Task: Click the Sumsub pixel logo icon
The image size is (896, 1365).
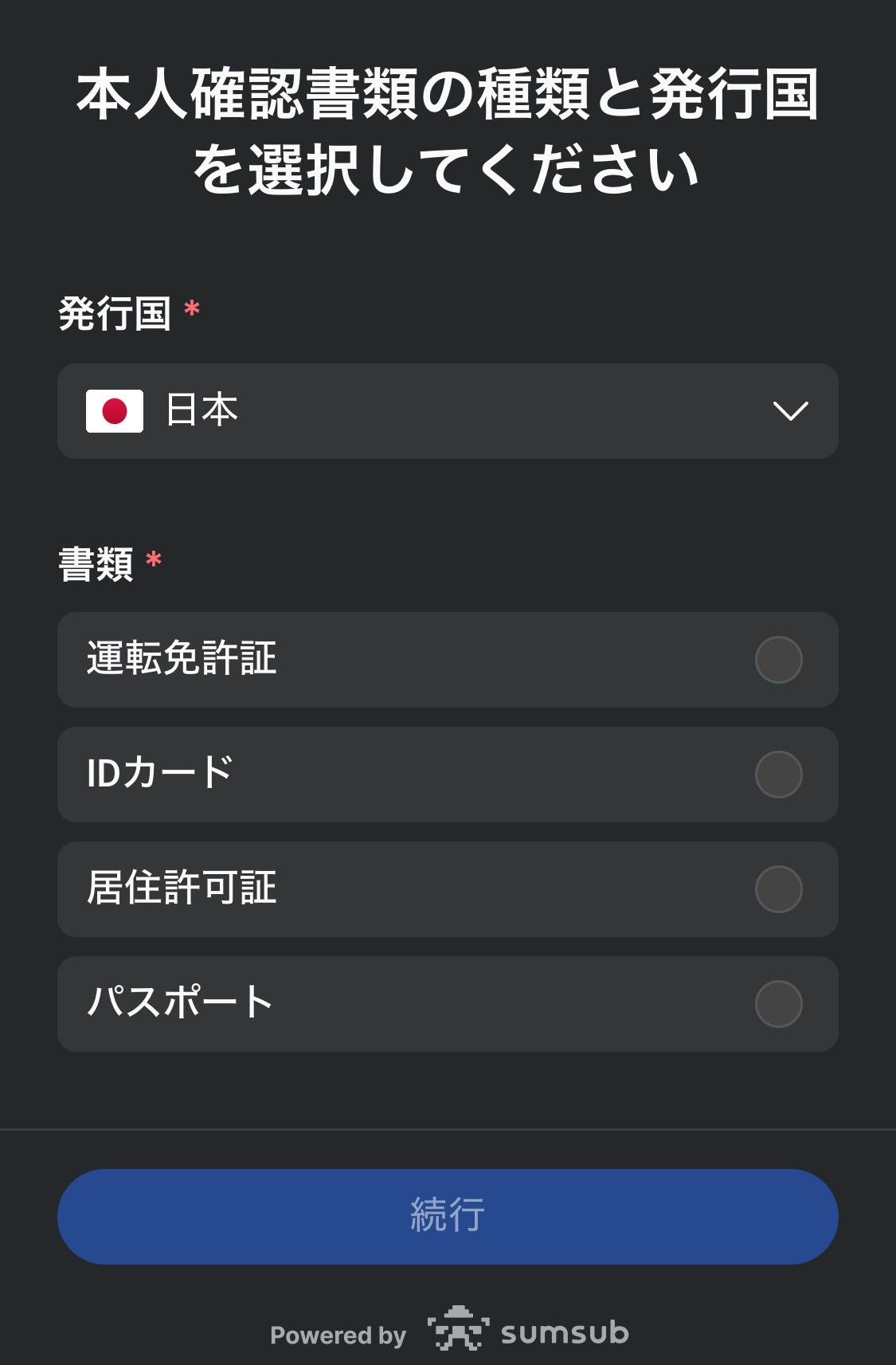Action: click(x=458, y=1328)
